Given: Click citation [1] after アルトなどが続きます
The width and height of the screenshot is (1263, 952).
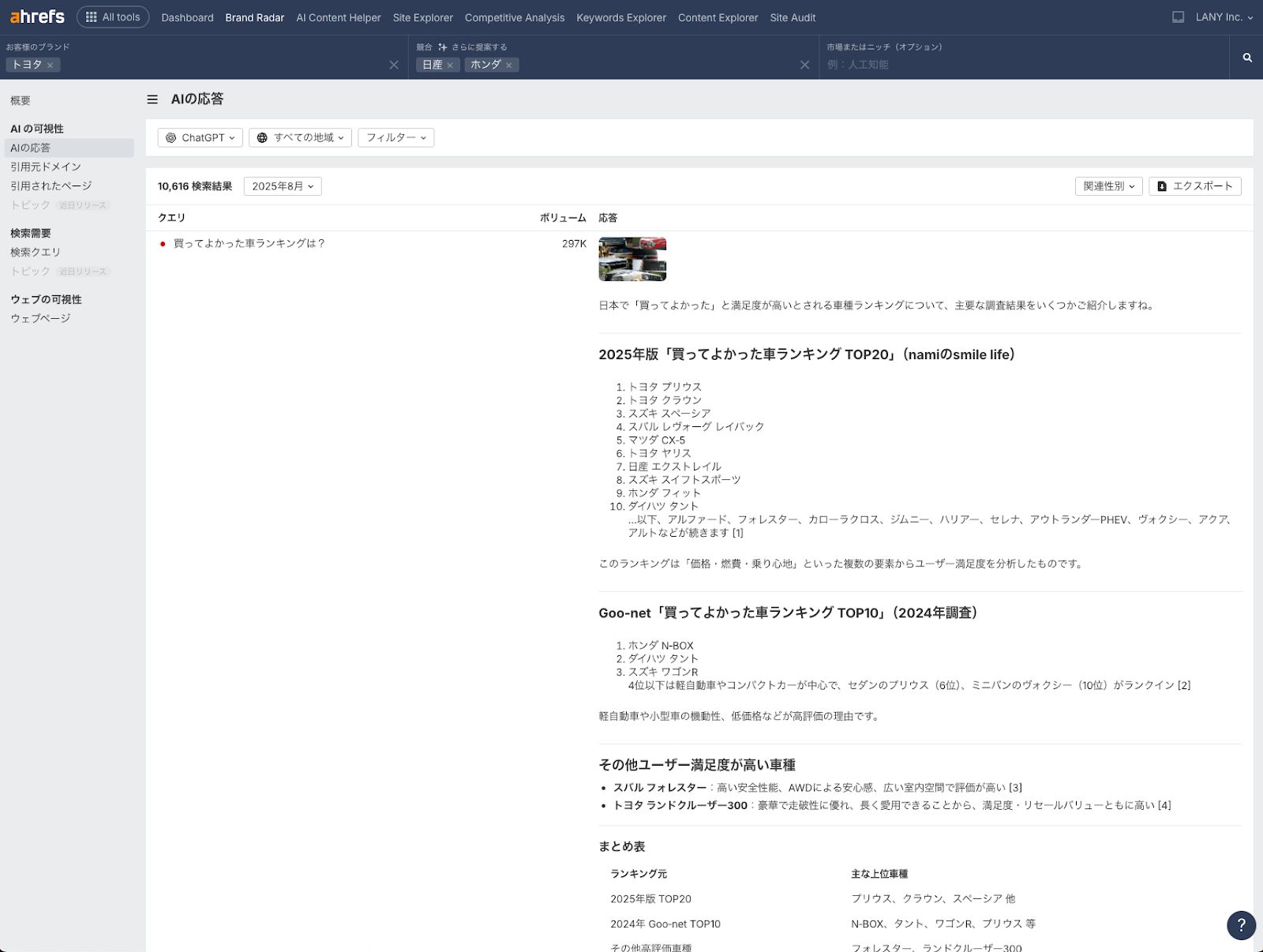Looking at the screenshot, I should (x=737, y=533).
